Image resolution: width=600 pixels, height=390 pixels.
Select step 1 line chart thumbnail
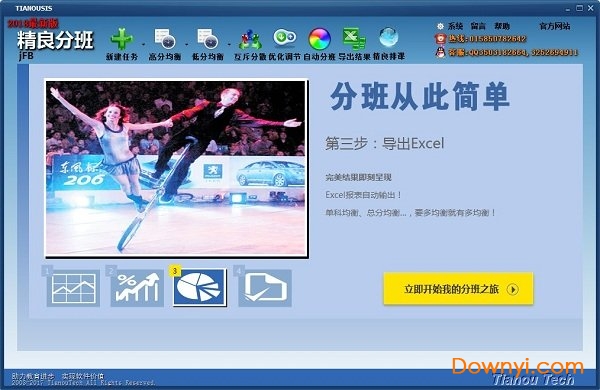73,288
